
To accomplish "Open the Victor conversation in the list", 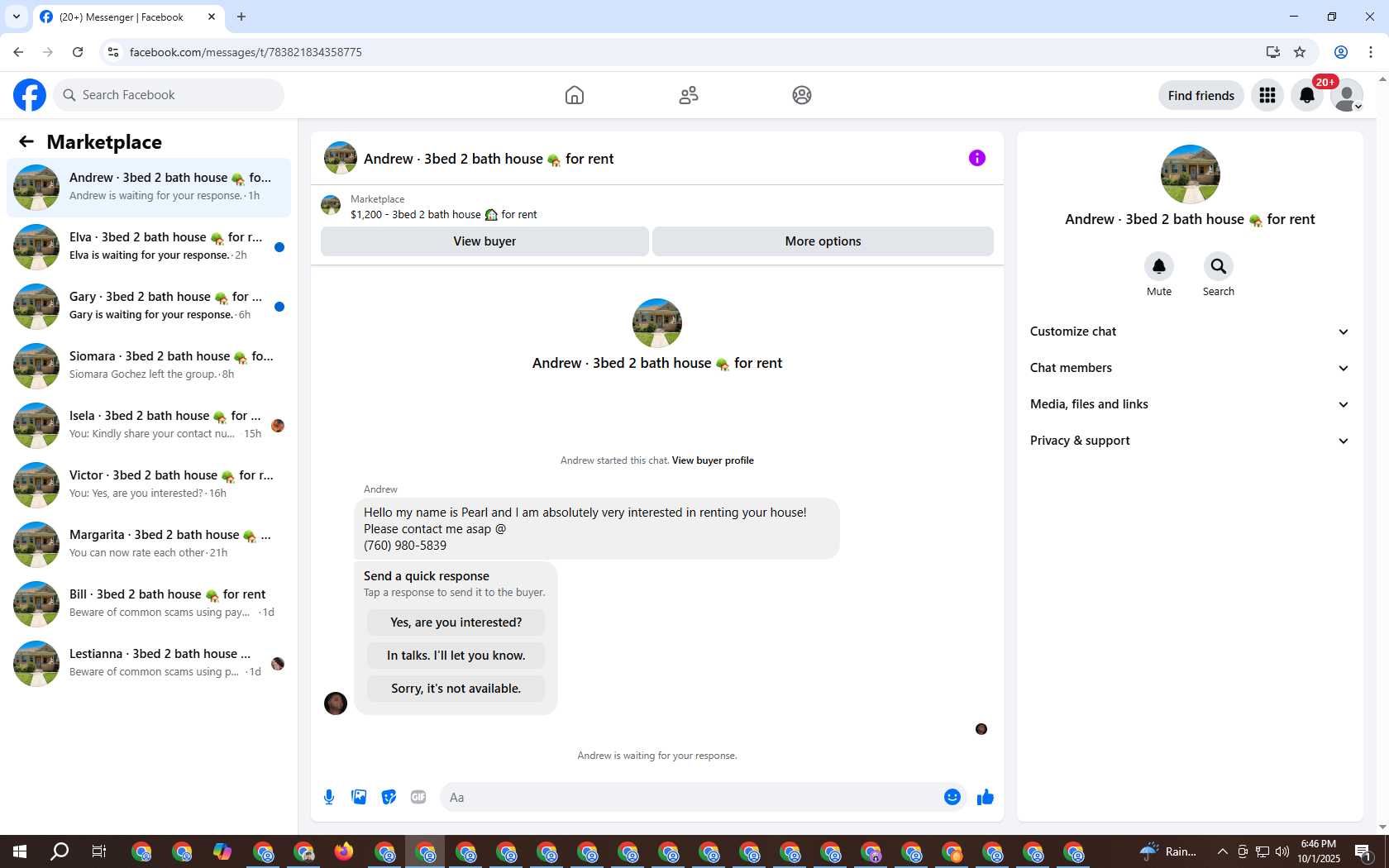I will (x=149, y=485).
